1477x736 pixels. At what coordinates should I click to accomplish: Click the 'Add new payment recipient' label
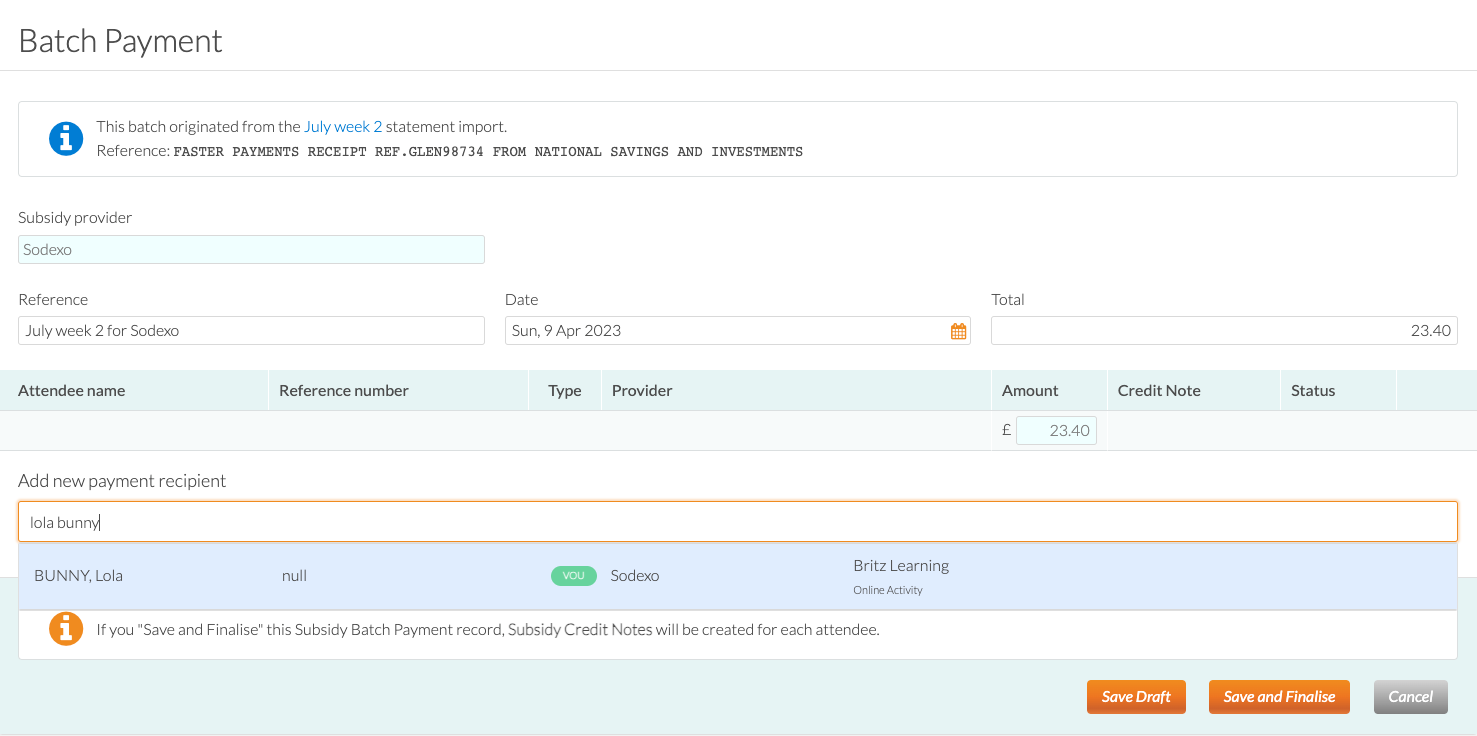(x=122, y=481)
